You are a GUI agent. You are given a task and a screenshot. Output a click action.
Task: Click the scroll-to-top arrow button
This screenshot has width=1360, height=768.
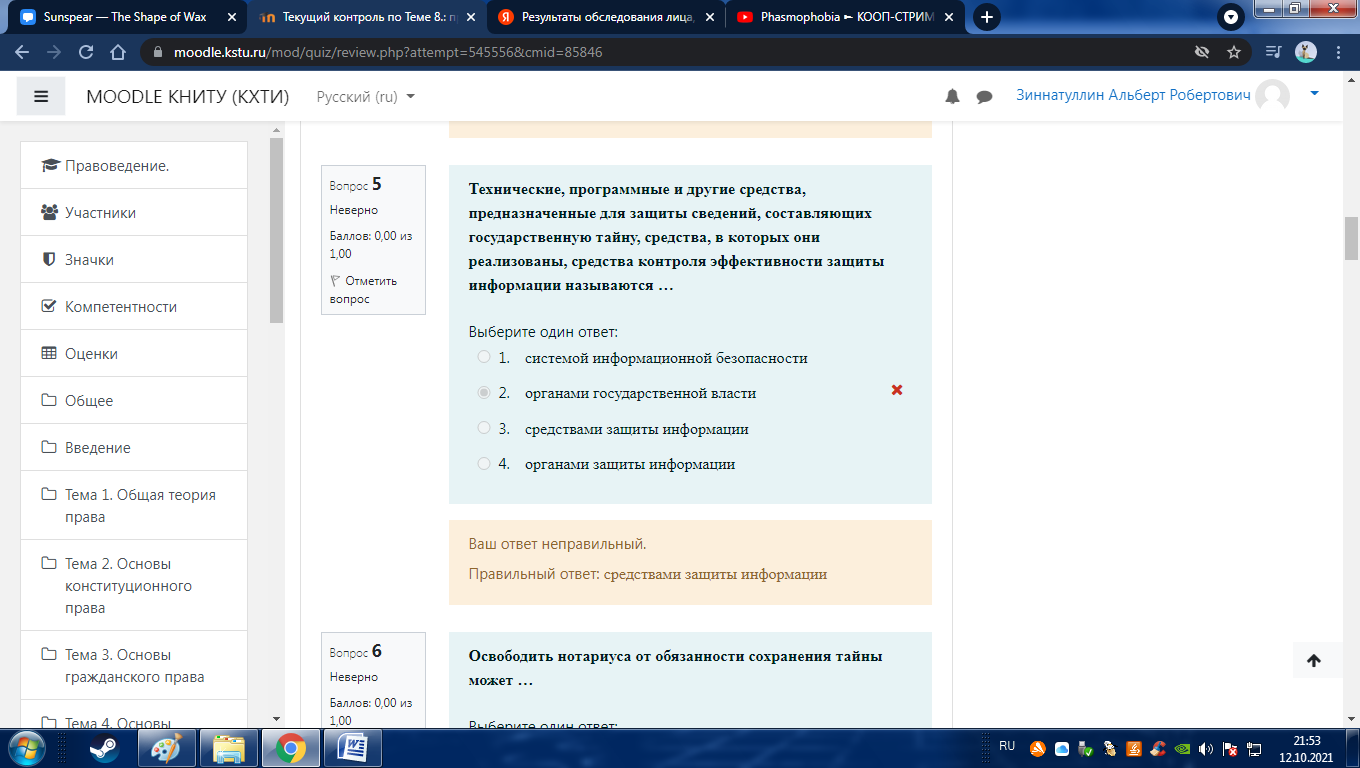pos(1314,660)
